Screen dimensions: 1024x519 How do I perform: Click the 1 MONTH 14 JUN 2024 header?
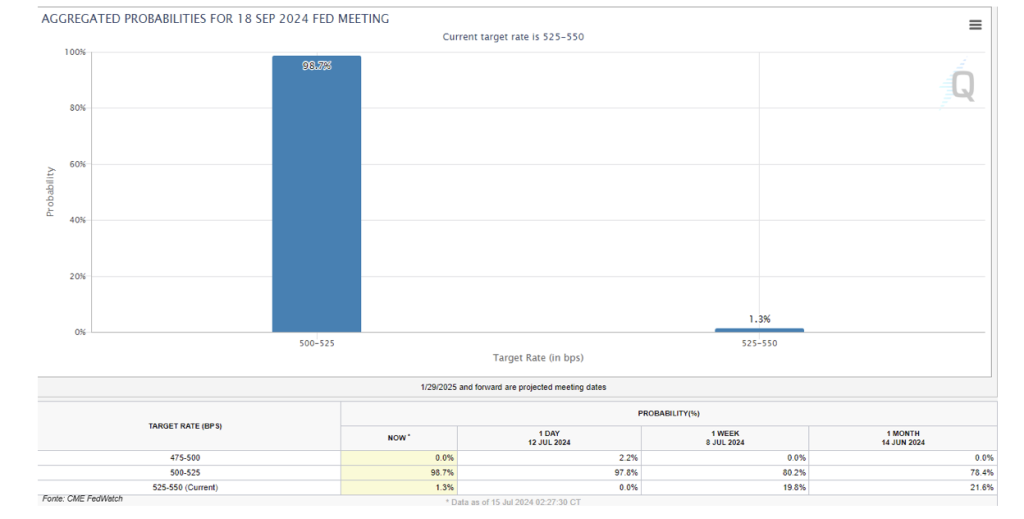pos(903,438)
